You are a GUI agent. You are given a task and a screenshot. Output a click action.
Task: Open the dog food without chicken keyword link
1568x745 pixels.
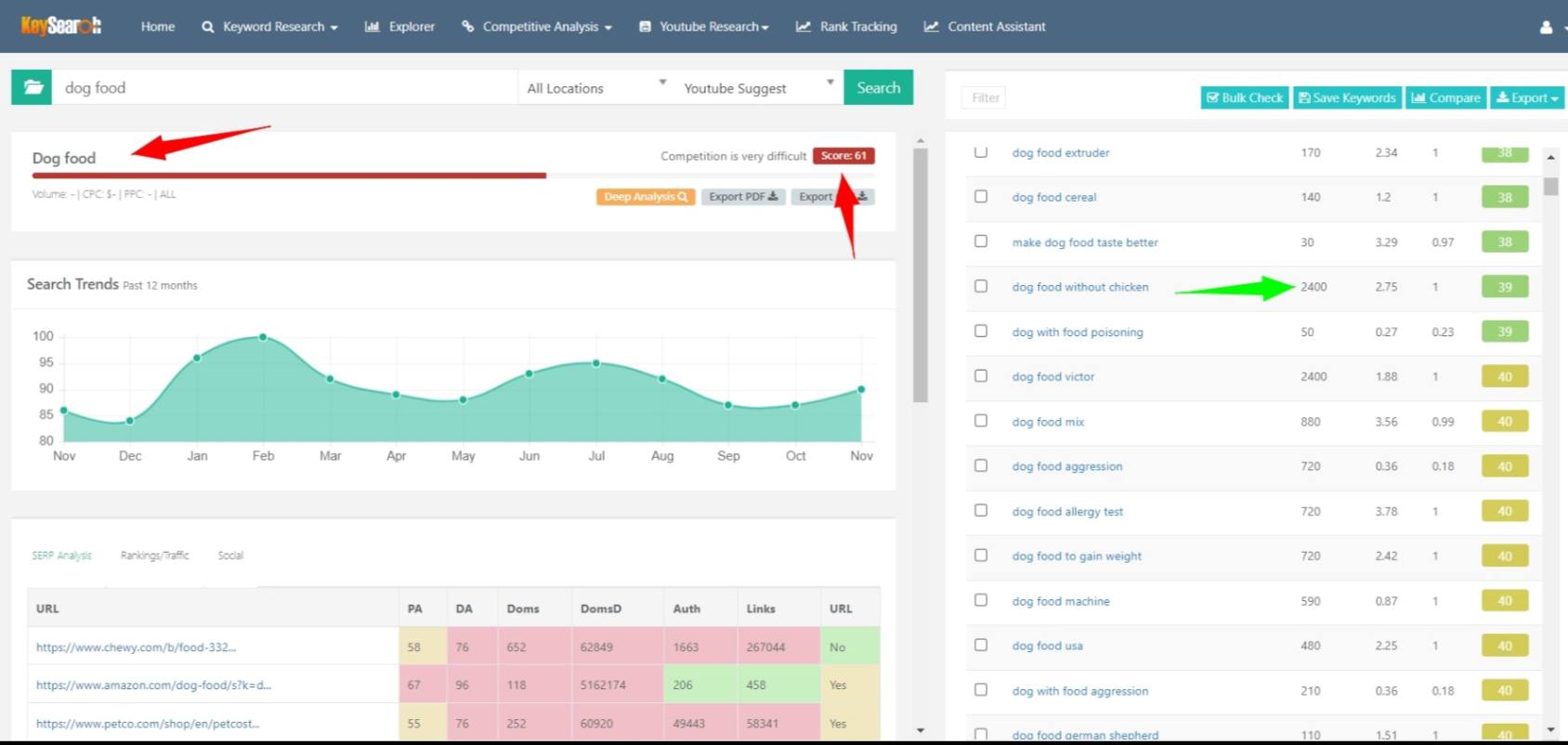pyautogui.click(x=1080, y=287)
